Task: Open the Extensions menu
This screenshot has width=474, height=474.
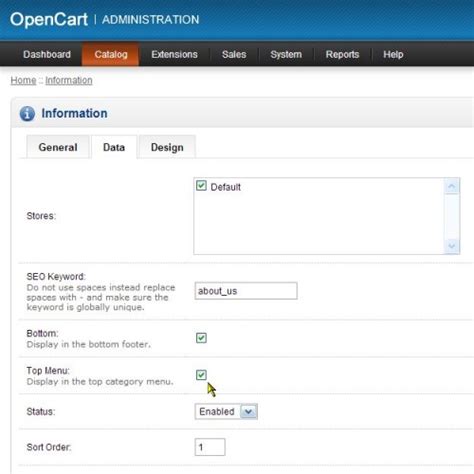Action: click(x=174, y=54)
